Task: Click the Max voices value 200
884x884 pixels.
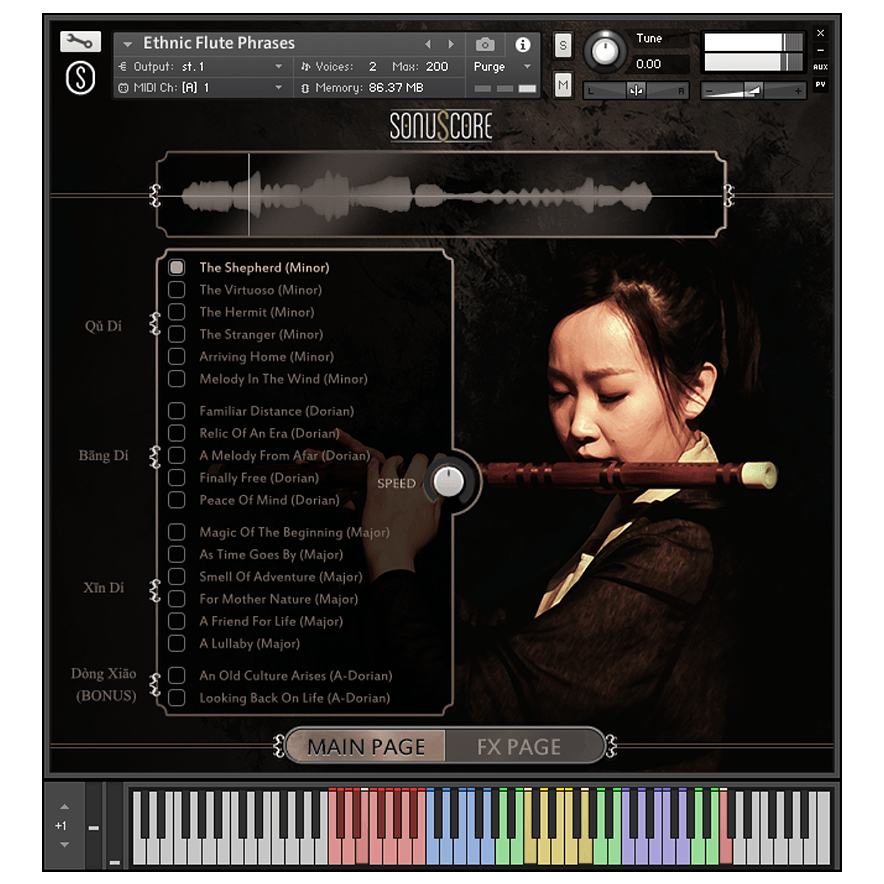Action: coord(437,67)
